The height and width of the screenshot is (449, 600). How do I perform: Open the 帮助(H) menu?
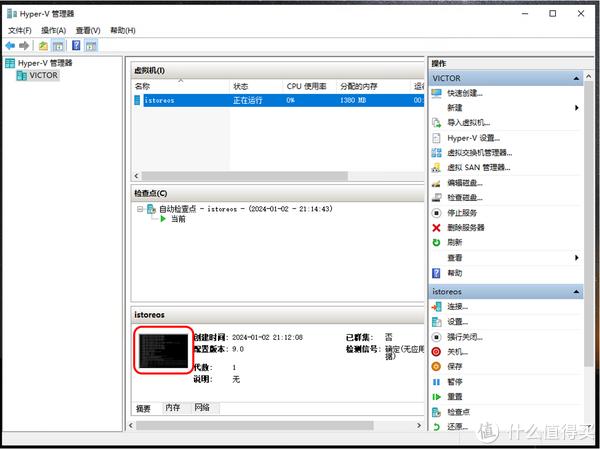point(123,30)
